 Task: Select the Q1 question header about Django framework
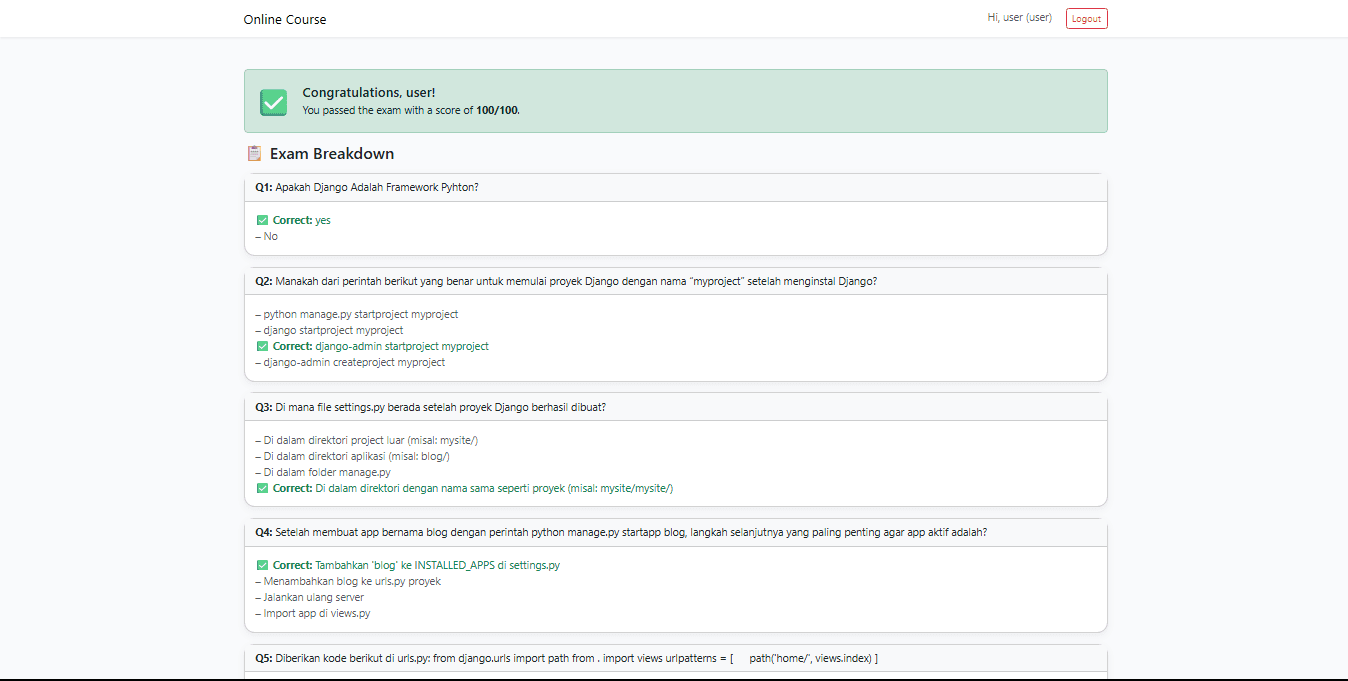tap(367, 187)
